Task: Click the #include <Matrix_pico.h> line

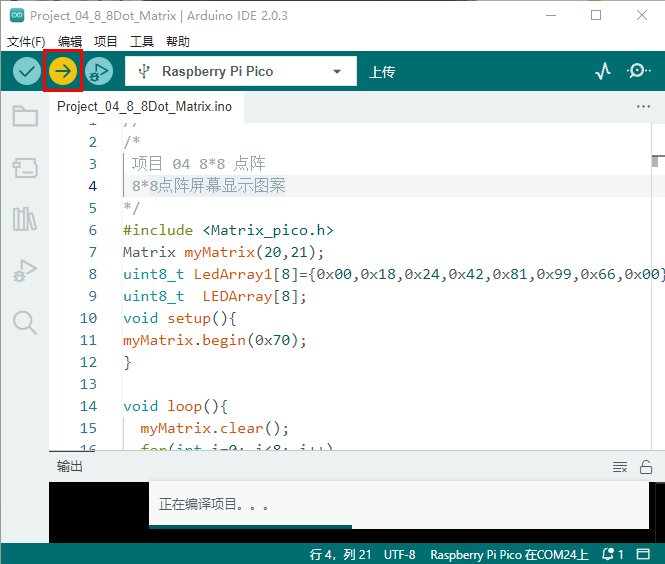Action: pos(228,230)
